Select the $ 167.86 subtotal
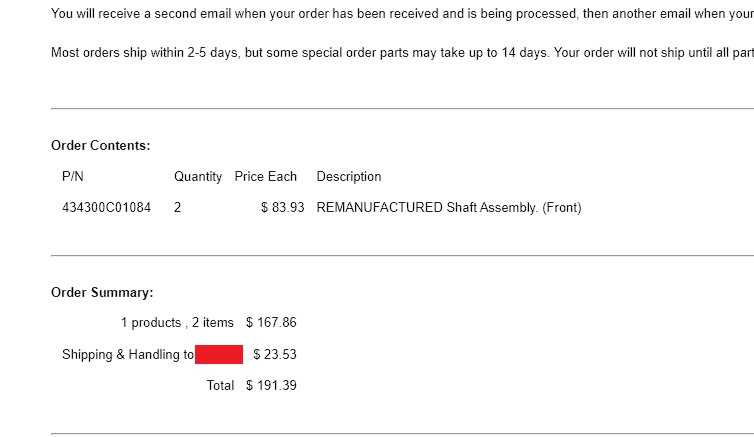The height and width of the screenshot is (437, 754). [271, 322]
